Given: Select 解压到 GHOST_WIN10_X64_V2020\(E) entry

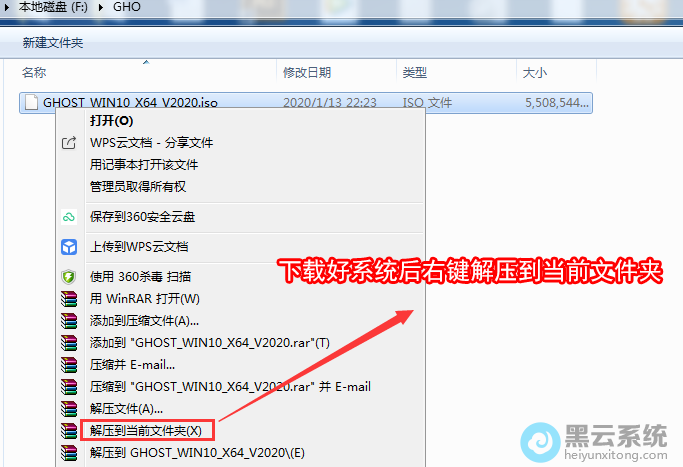Looking at the screenshot, I should (197, 453).
